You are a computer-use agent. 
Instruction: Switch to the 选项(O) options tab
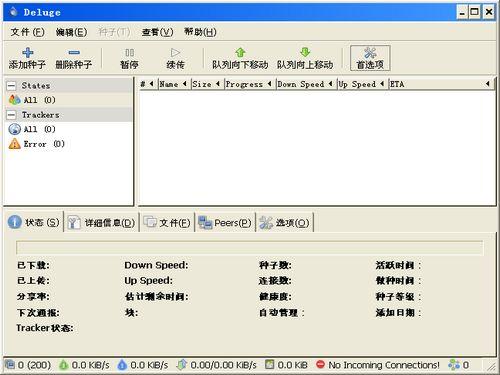(x=284, y=223)
